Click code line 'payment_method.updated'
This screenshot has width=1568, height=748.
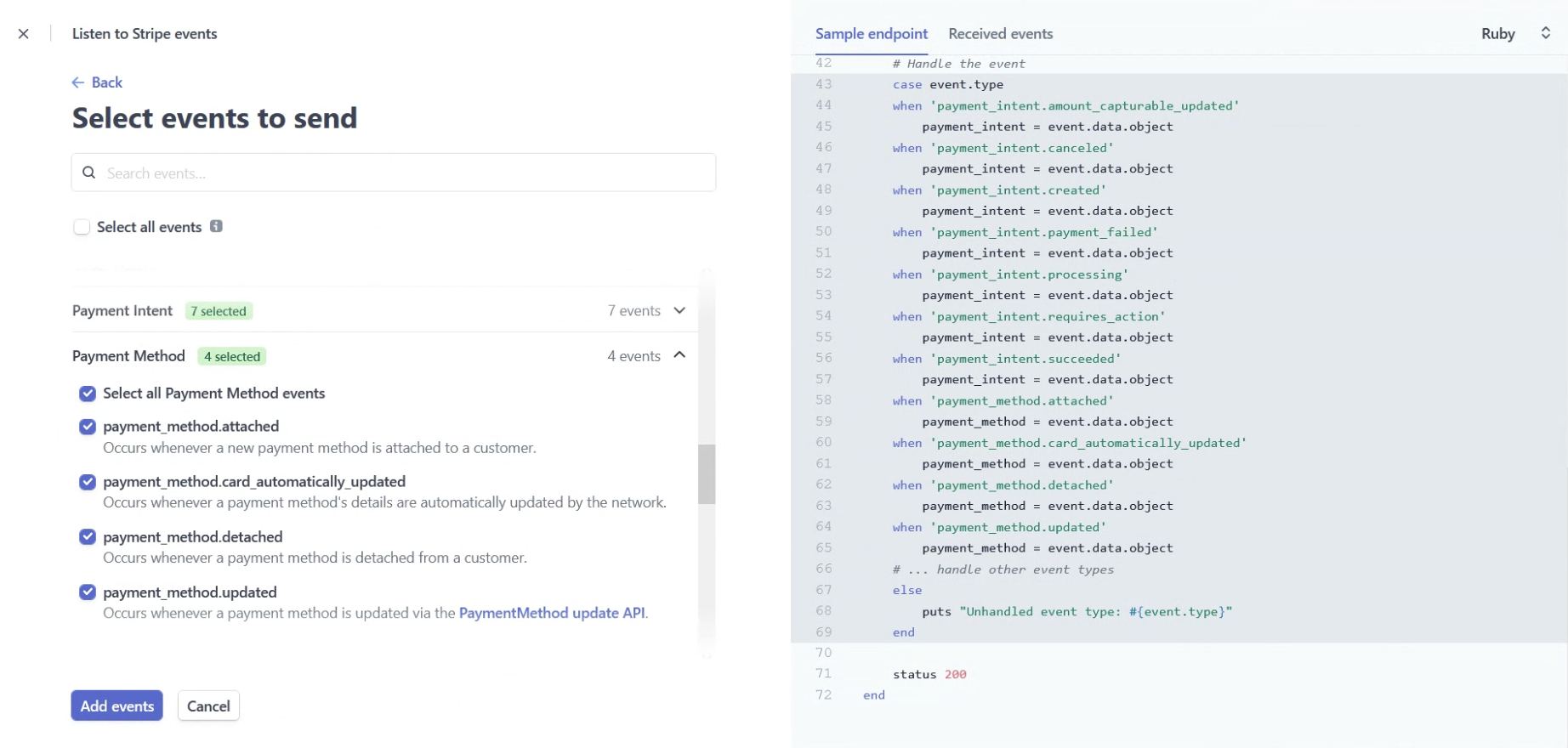pyautogui.click(x=1000, y=527)
